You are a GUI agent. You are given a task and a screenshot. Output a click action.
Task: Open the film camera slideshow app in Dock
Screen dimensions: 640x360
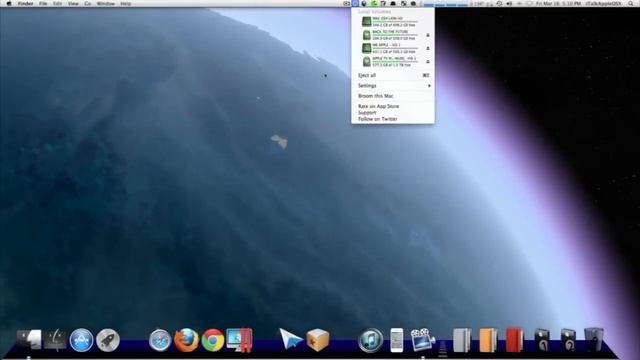(x=423, y=340)
